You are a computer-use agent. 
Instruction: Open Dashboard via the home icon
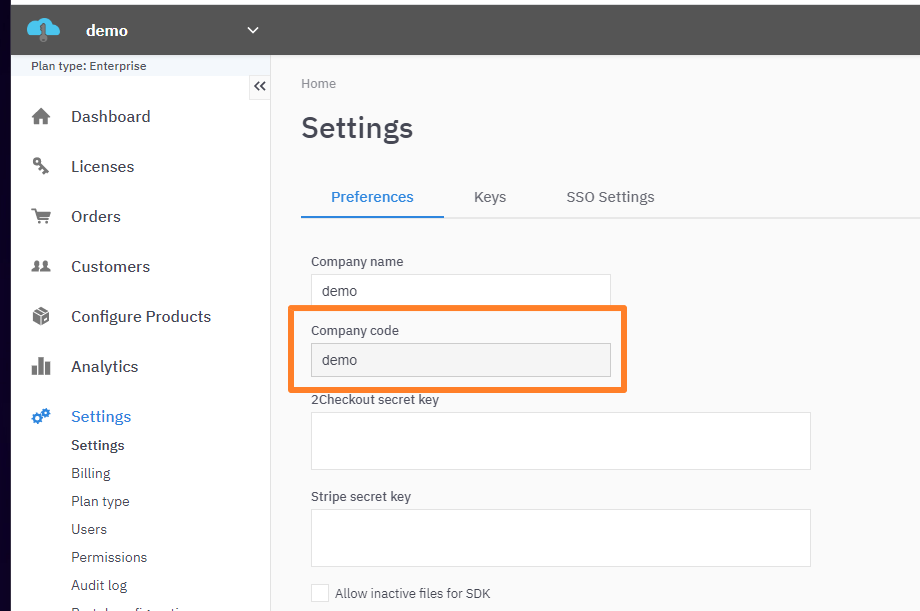[41, 117]
